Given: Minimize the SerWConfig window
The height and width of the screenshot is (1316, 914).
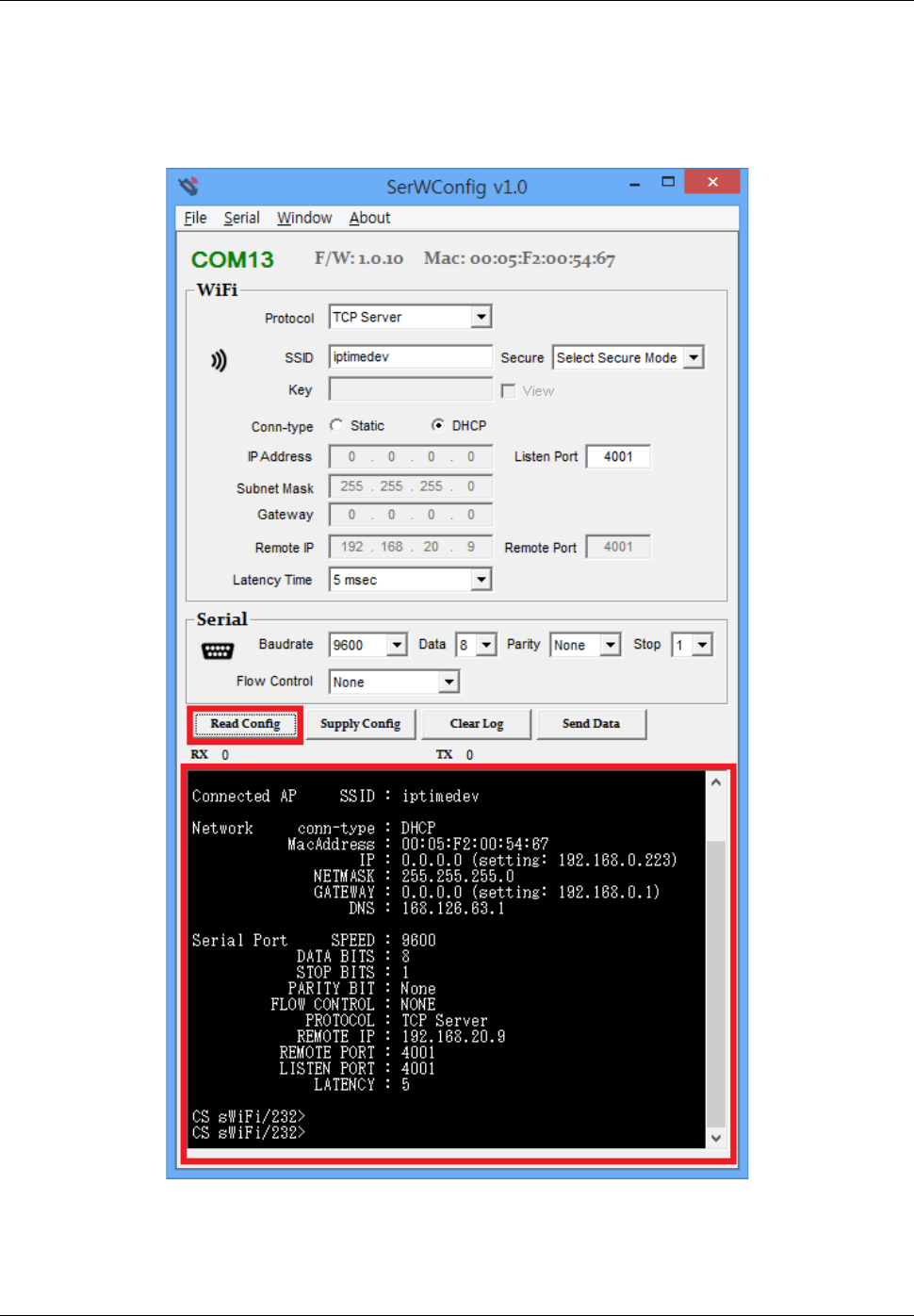Looking at the screenshot, I should coord(634,183).
